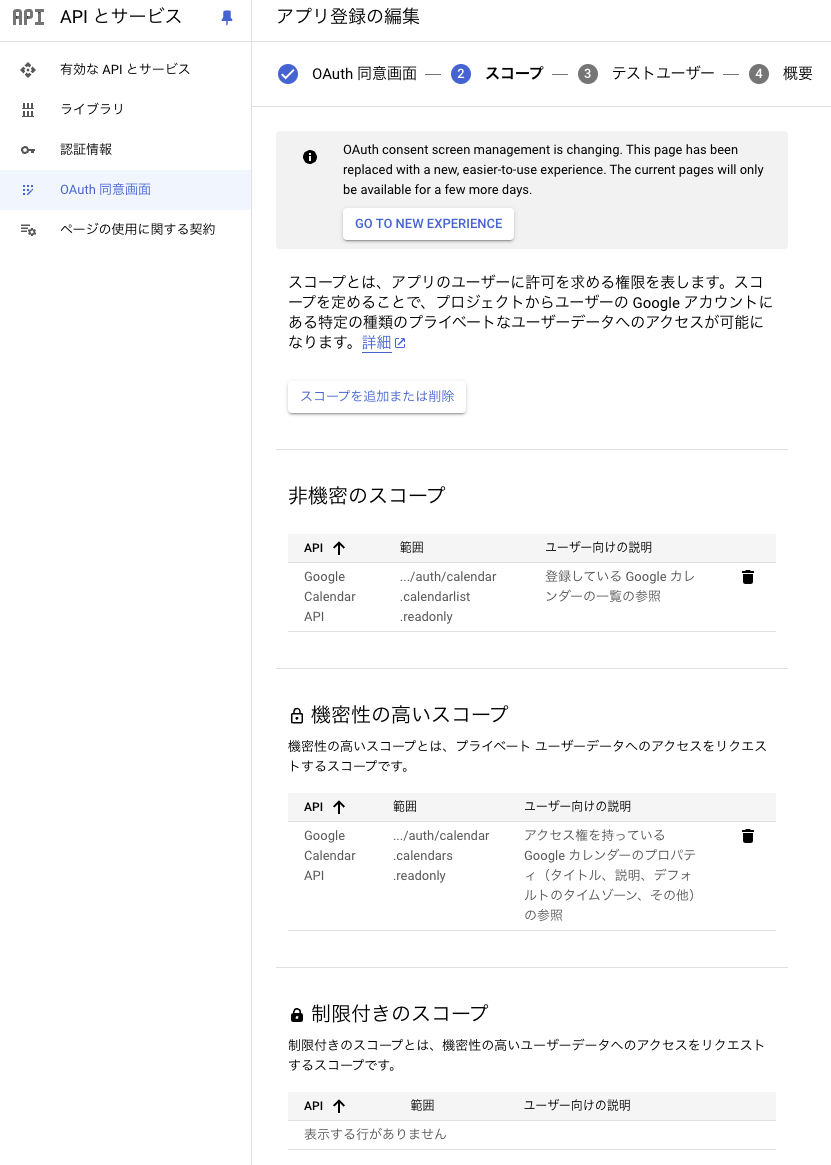
Task: Sort 非機密のスコープ table by API arrow
Action: pos(339,548)
